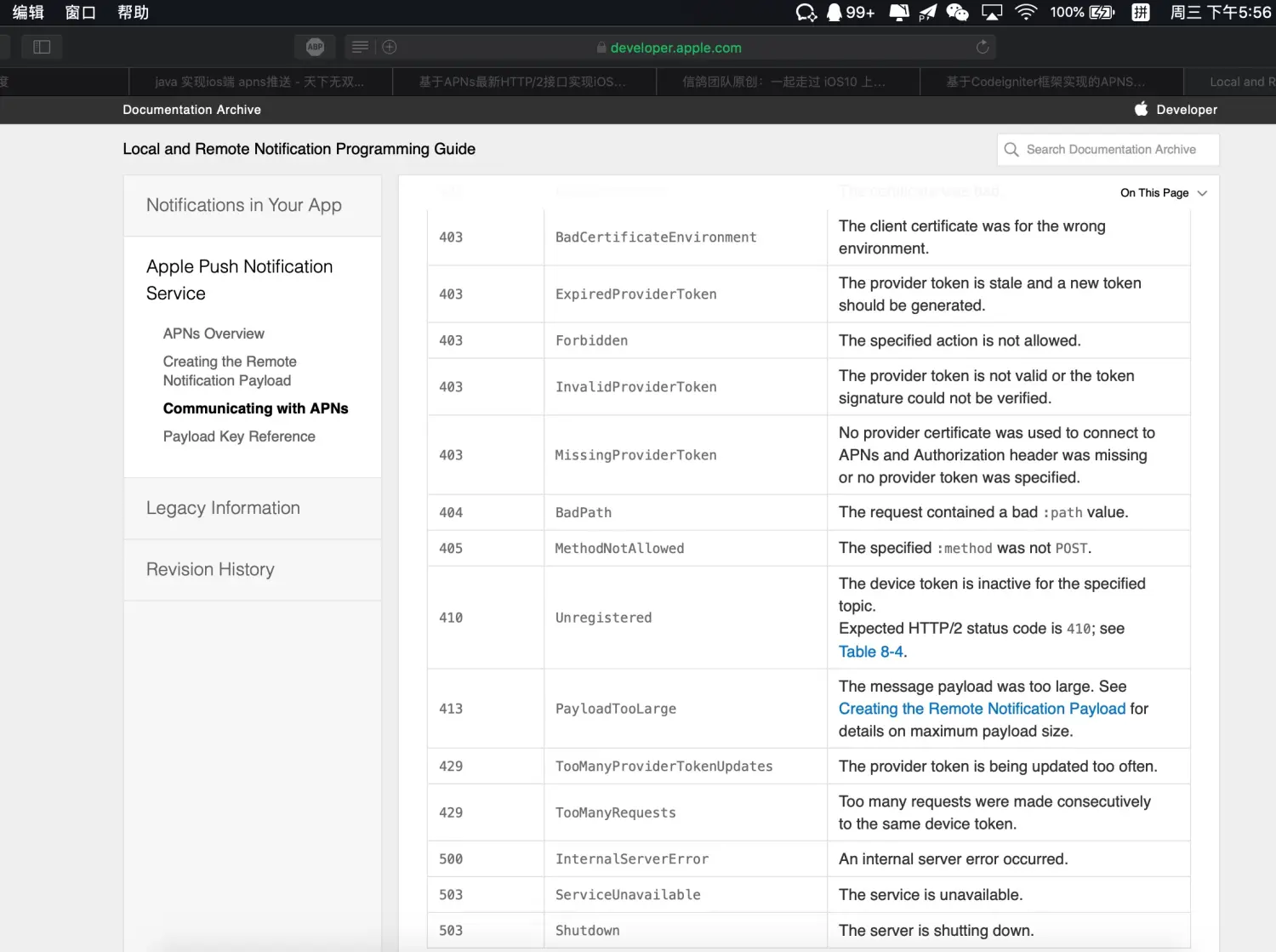Open the ABP Adblock Plus extension icon

pyautogui.click(x=315, y=47)
